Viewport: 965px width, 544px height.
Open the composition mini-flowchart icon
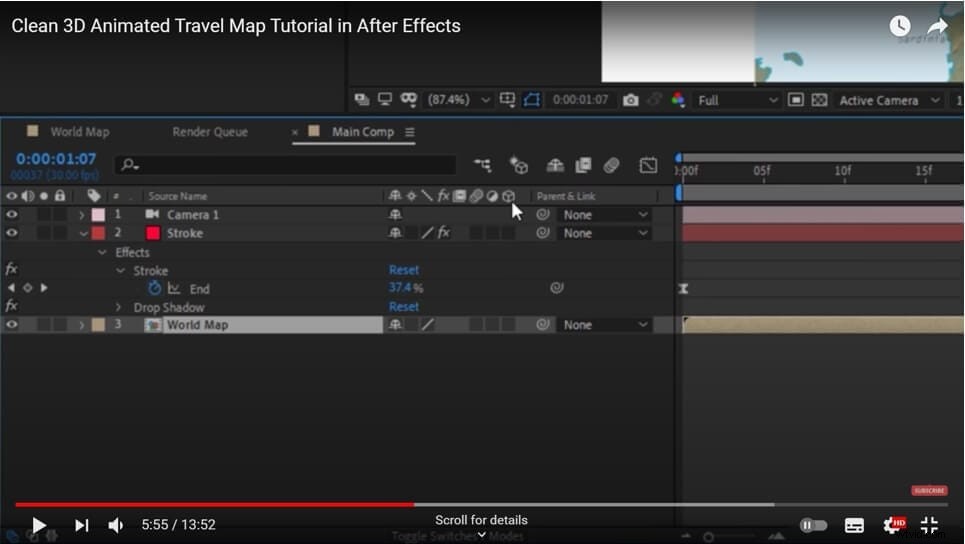(x=482, y=165)
